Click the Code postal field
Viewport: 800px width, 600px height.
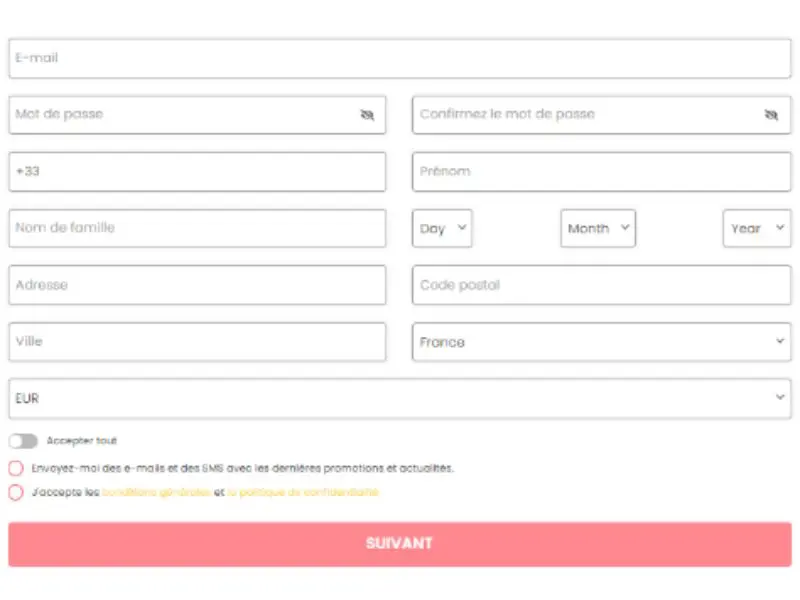(x=602, y=285)
